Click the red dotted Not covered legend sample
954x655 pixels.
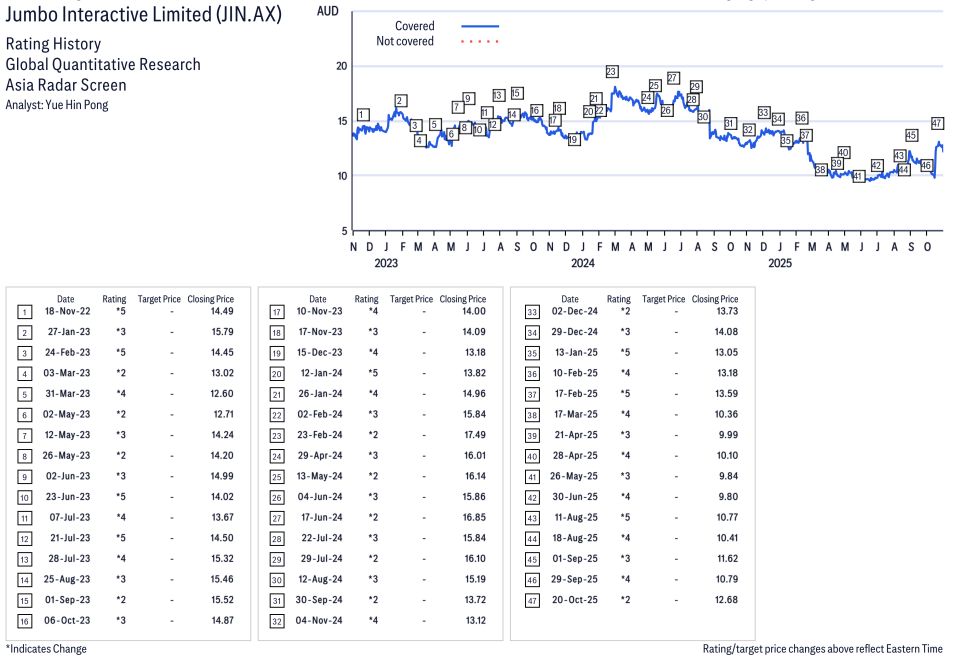[x=480, y=42]
